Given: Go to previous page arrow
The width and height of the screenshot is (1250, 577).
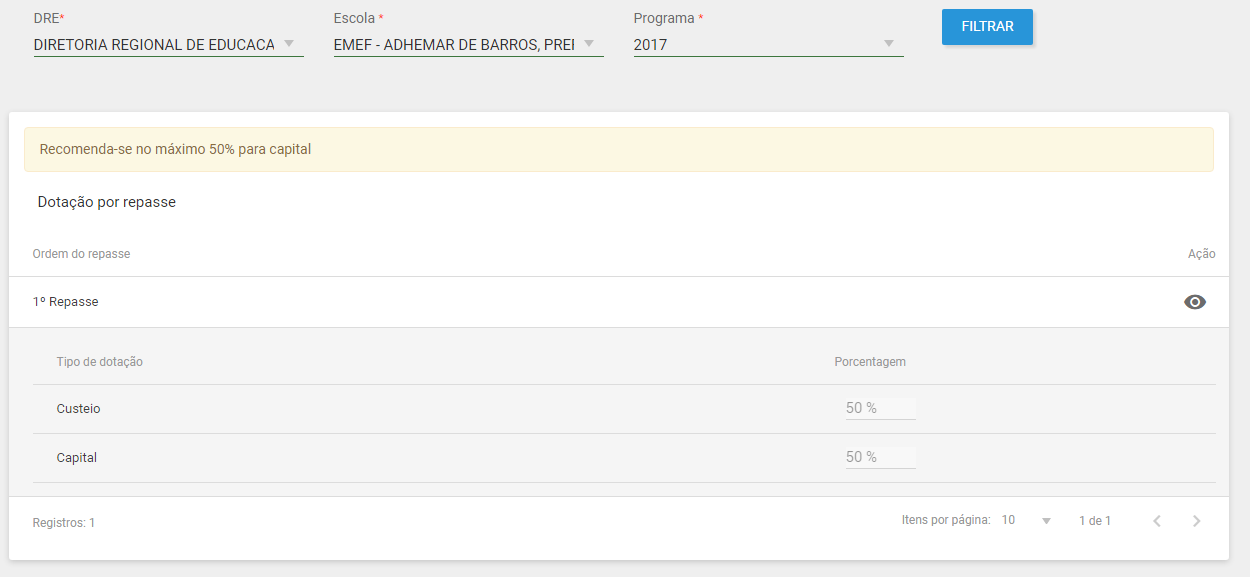Looking at the screenshot, I should point(1157,521).
